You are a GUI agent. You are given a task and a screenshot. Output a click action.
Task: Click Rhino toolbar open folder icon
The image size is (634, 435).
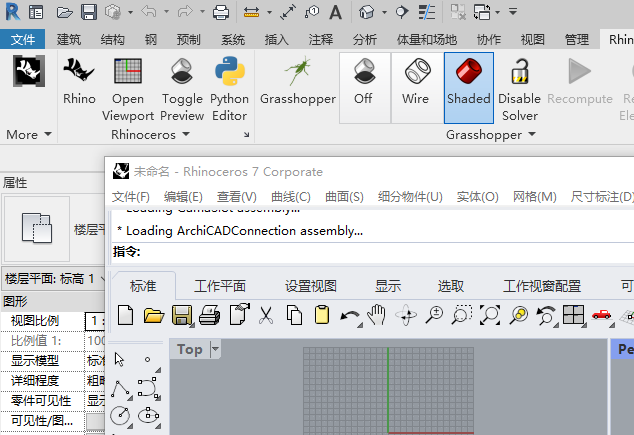153,315
